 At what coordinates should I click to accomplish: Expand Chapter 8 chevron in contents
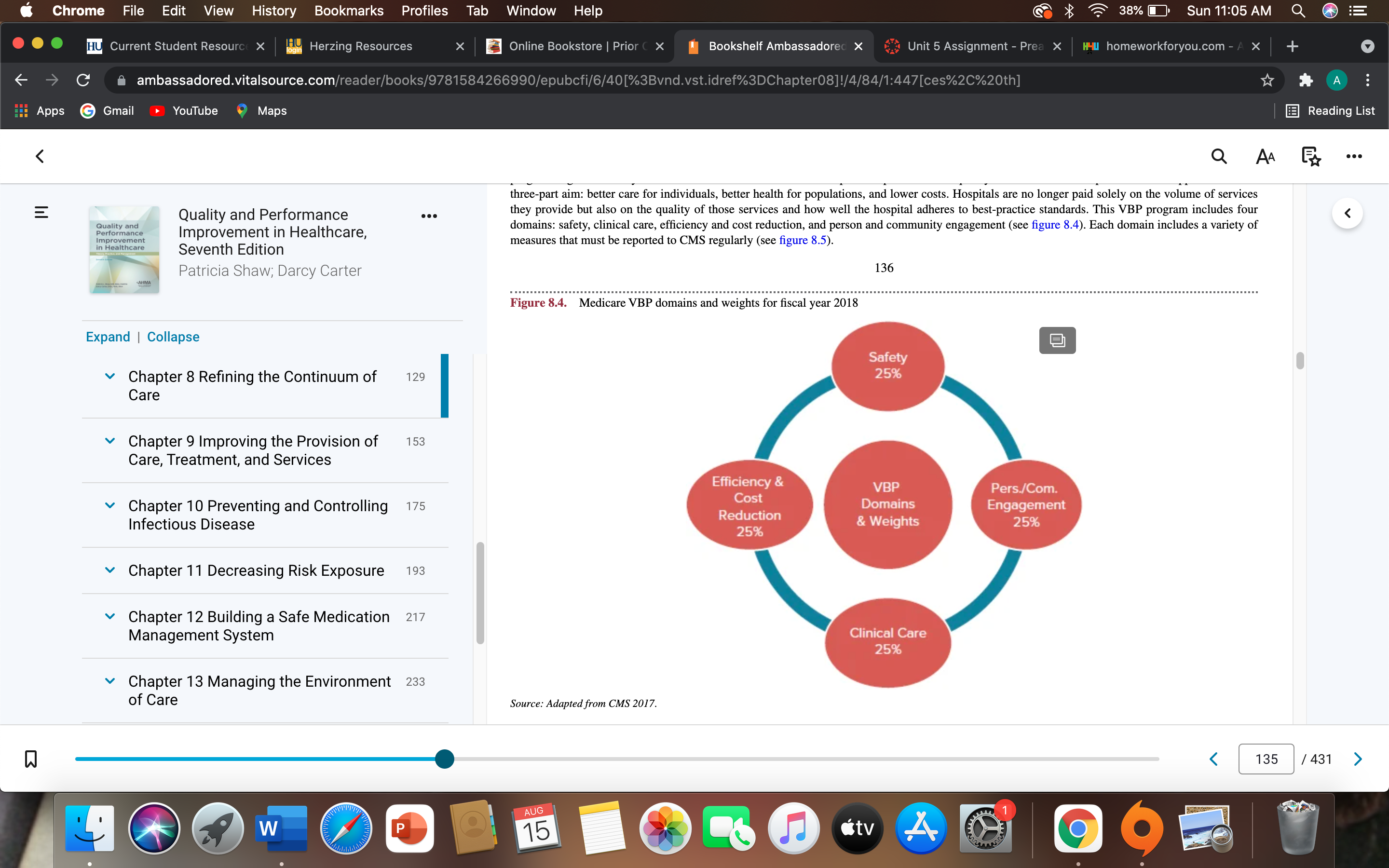pos(109,377)
